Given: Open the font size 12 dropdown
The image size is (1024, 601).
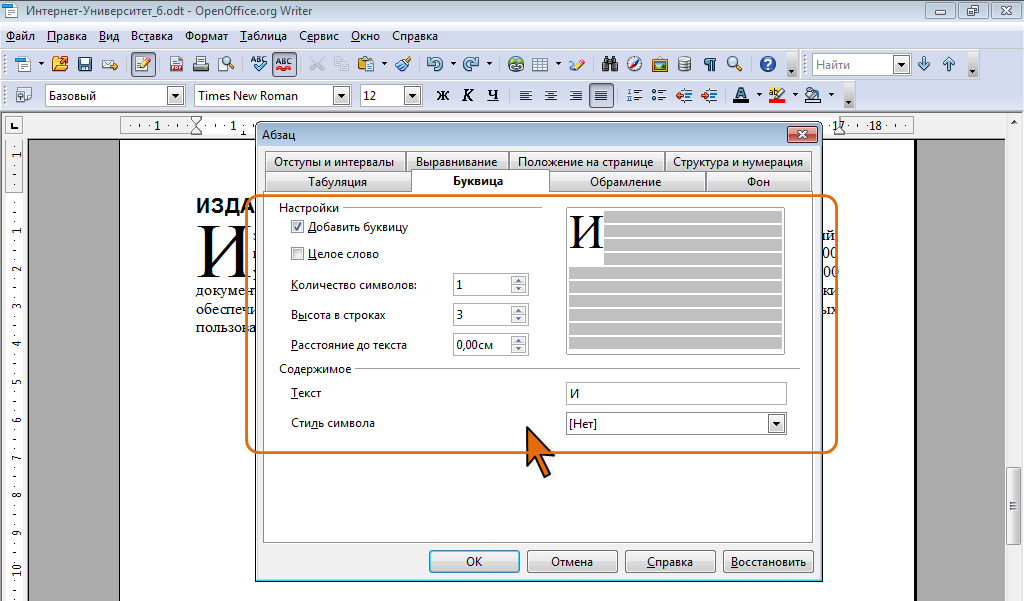Looking at the screenshot, I should [x=412, y=96].
